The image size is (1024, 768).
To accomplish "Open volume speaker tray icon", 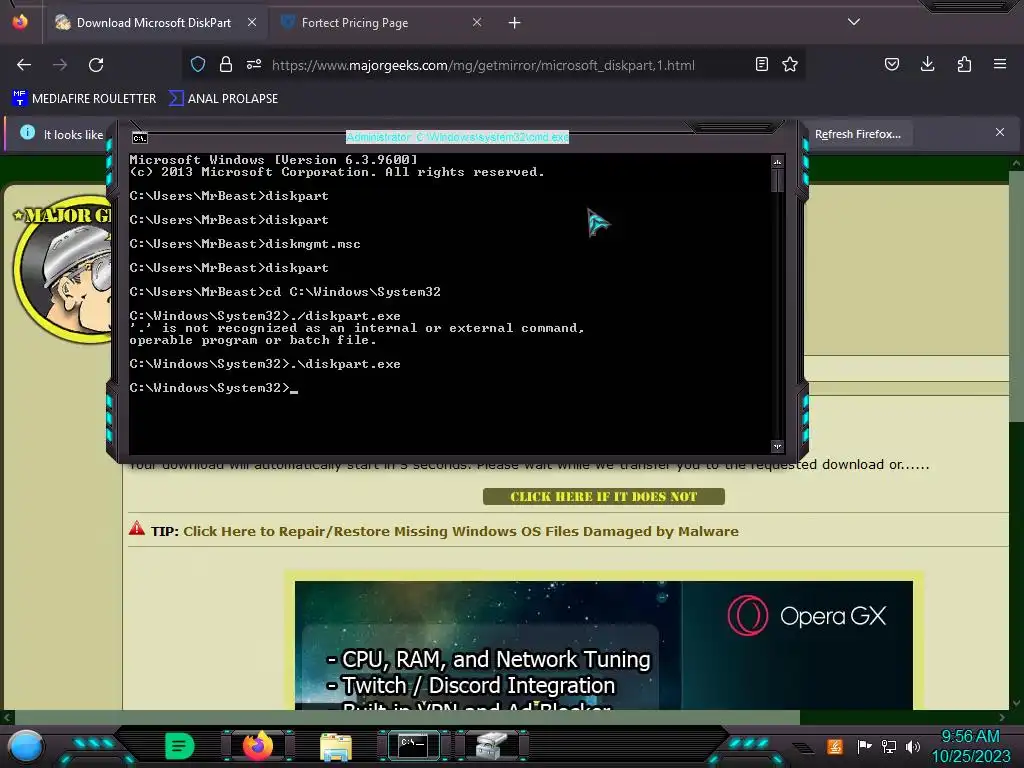I will (913, 746).
